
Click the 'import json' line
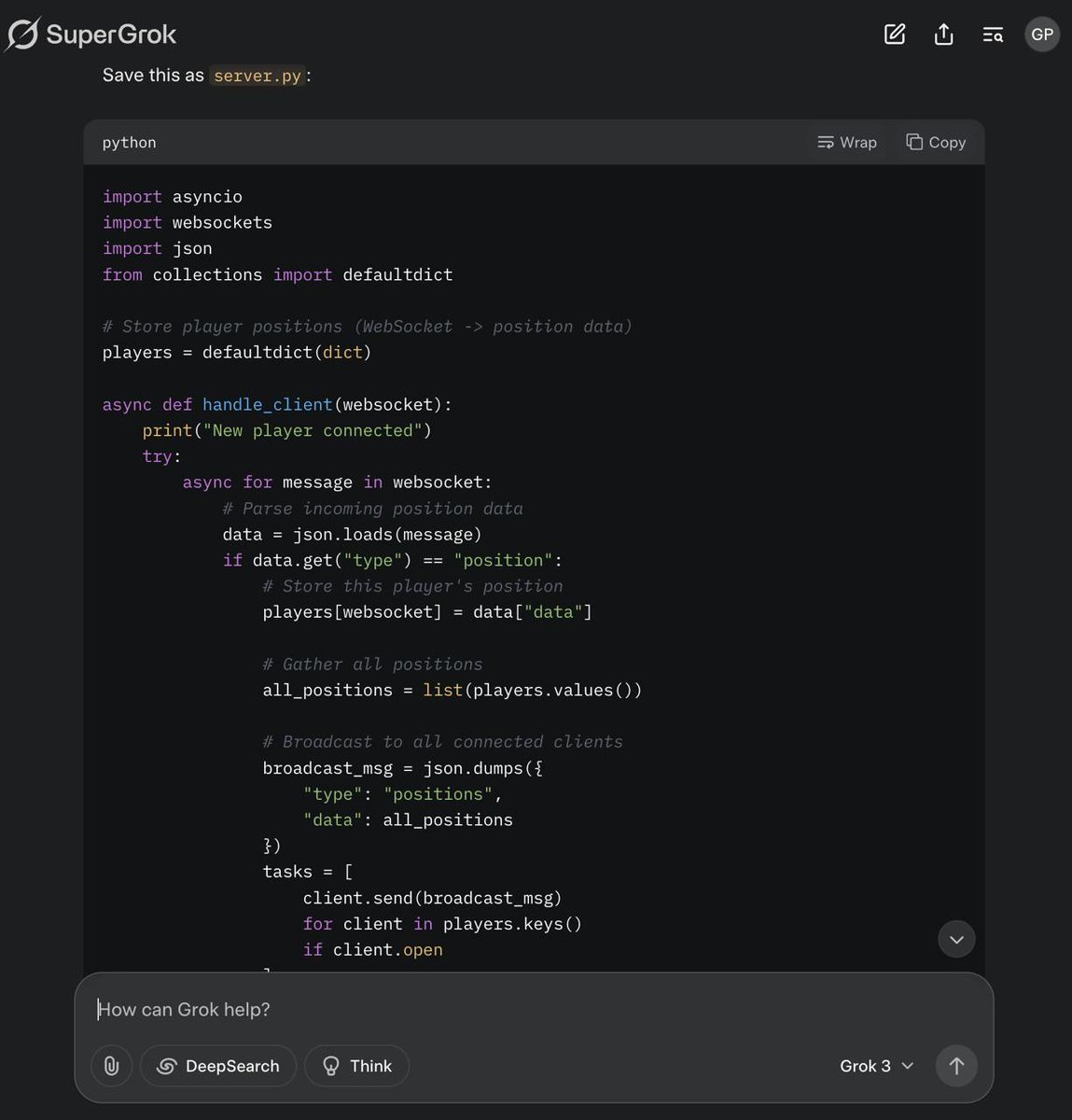[x=157, y=248]
